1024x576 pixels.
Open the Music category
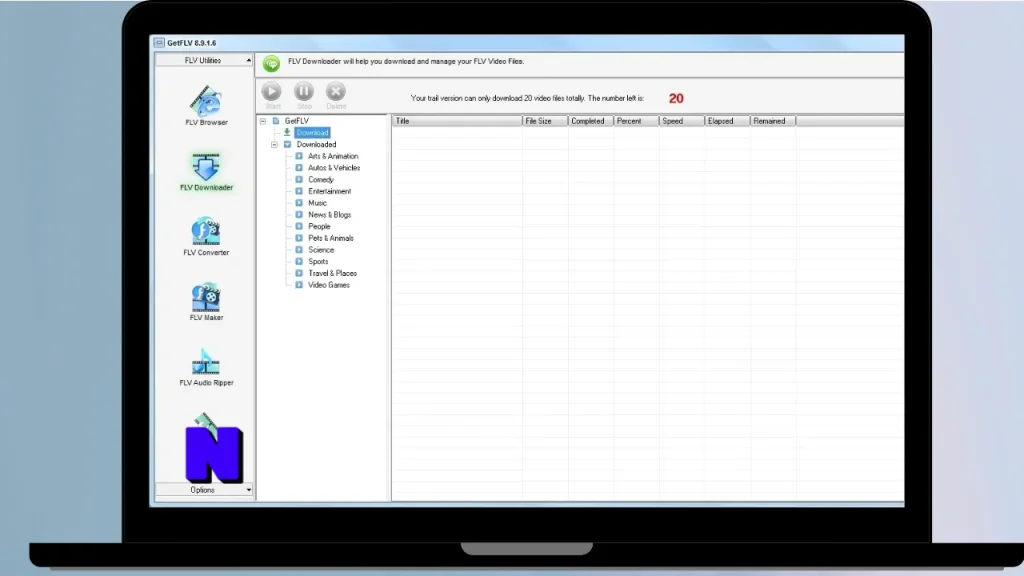pos(317,203)
